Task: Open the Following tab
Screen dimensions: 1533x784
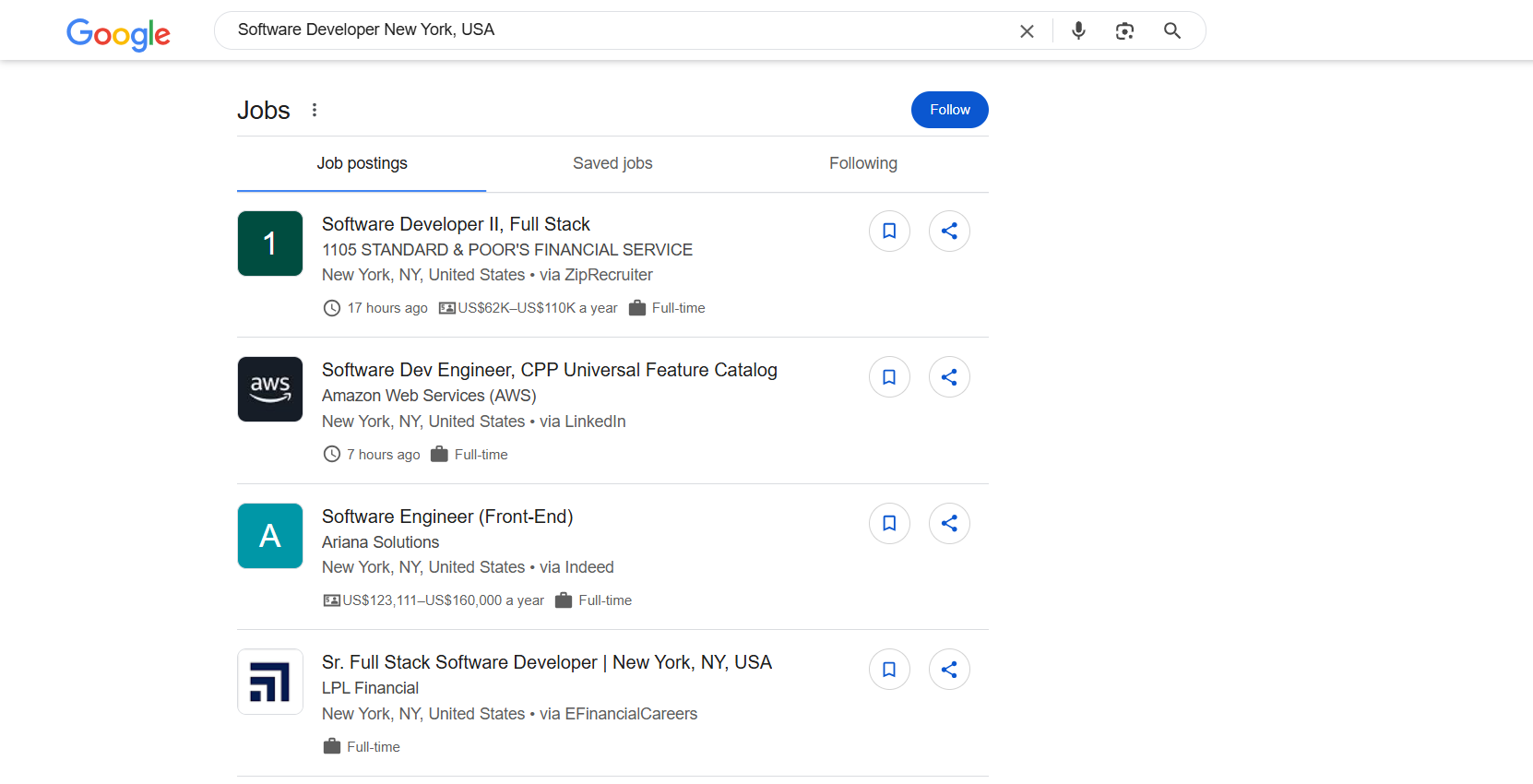Action: click(x=862, y=163)
